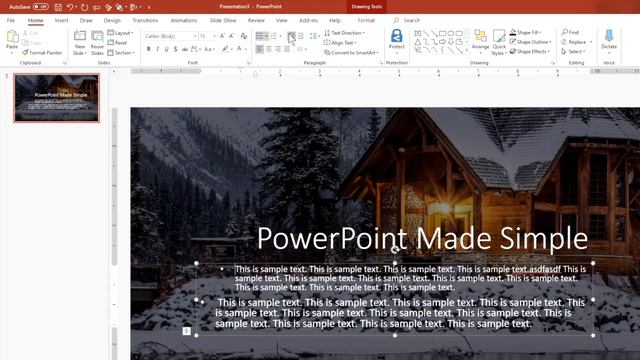Image resolution: width=640 pixels, height=360 pixels.
Task: Clear all formatting
Action: coord(244,36)
